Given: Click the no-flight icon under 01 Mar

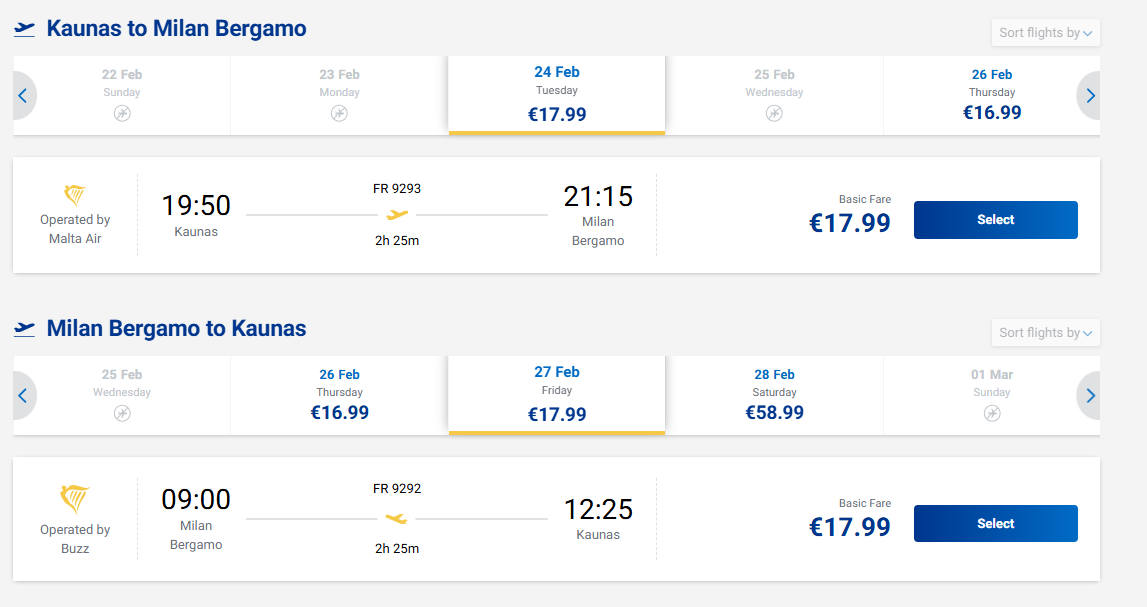Looking at the screenshot, I should (992, 413).
